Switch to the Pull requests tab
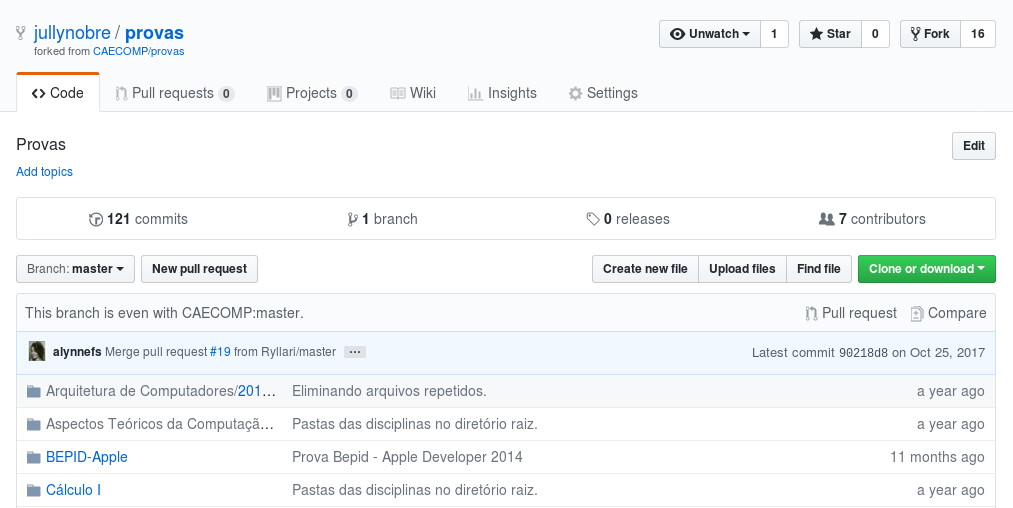 [174, 93]
